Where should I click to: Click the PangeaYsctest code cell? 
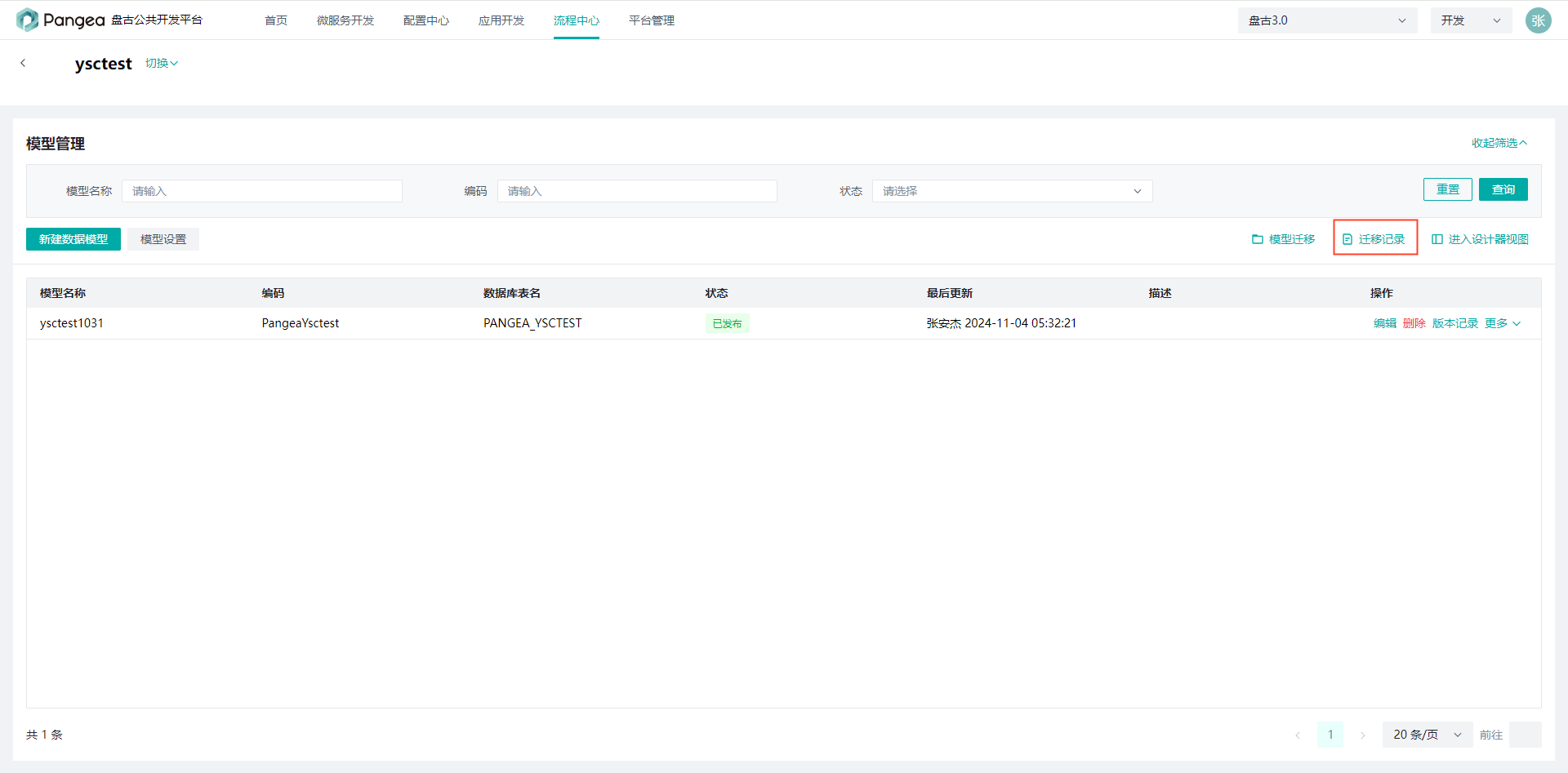coord(301,323)
